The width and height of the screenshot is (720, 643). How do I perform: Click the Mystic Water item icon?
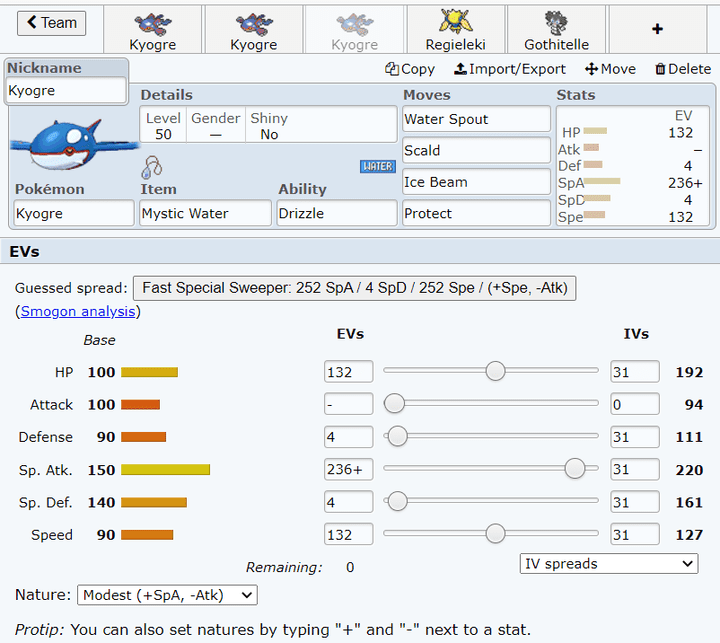pos(152,167)
